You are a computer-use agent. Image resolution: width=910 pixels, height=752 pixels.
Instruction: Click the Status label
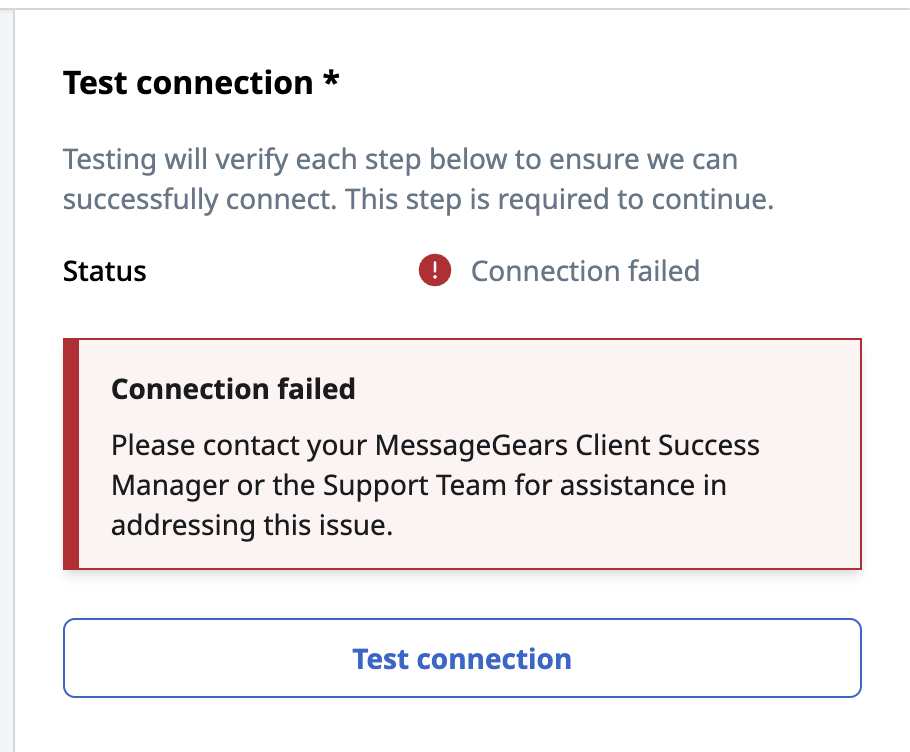(104, 271)
